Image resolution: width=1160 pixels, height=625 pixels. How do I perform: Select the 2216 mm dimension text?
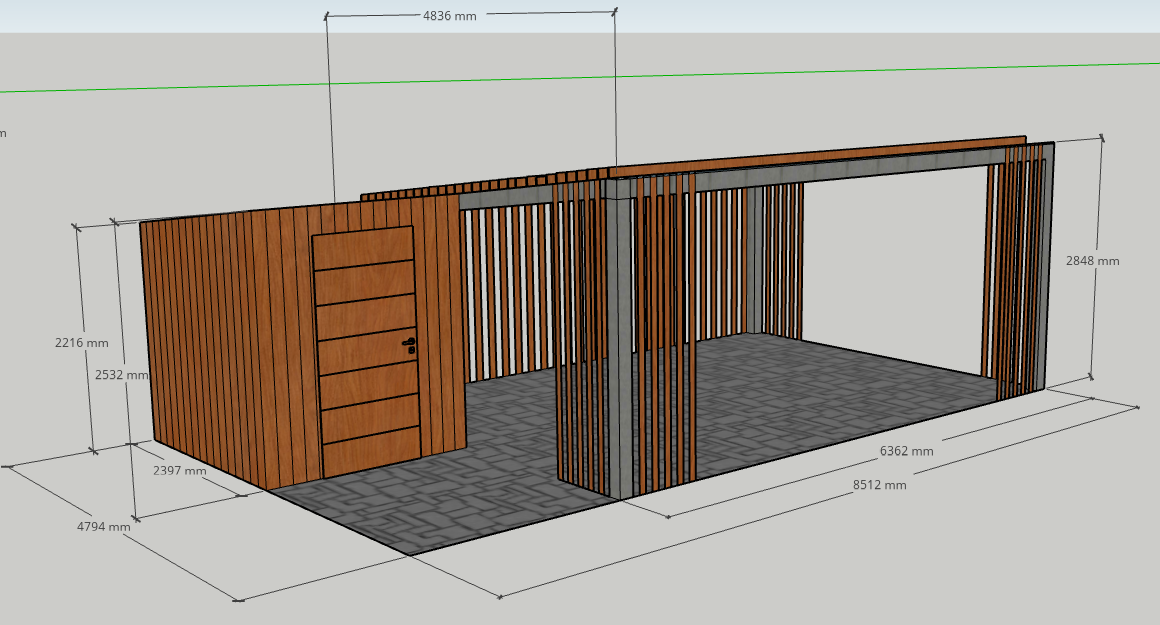(81, 343)
